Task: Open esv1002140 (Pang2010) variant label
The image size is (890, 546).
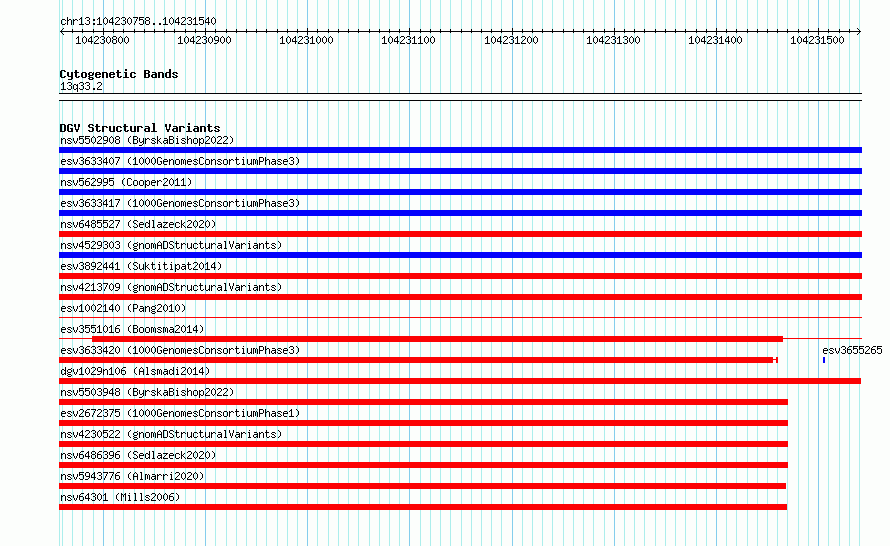Action: [x=123, y=308]
